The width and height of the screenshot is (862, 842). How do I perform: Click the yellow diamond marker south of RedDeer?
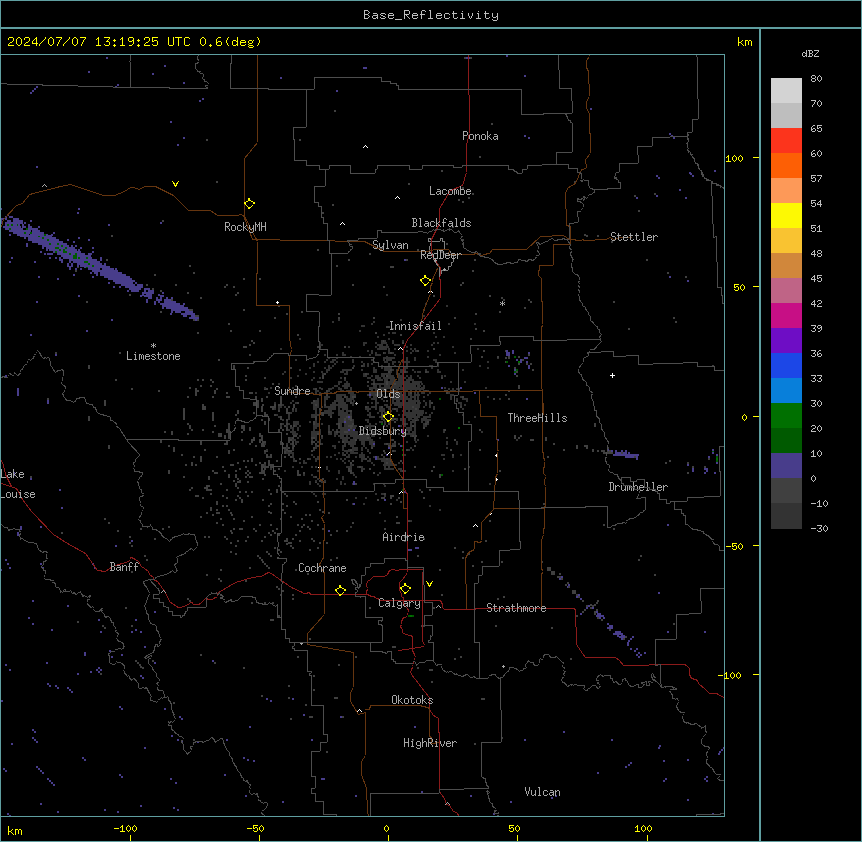click(x=425, y=281)
